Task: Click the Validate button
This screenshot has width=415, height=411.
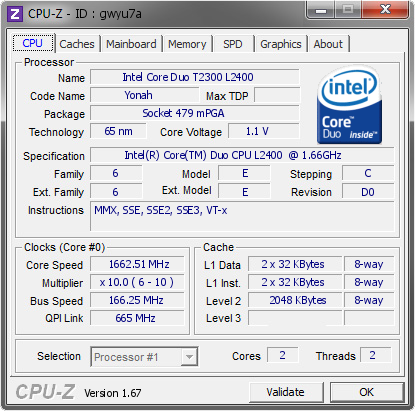Action: click(x=285, y=392)
